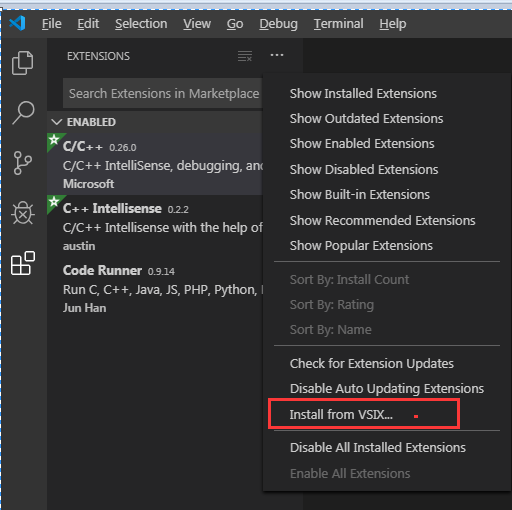Open the Go menu
This screenshot has width=512, height=510.
[x=235, y=24]
